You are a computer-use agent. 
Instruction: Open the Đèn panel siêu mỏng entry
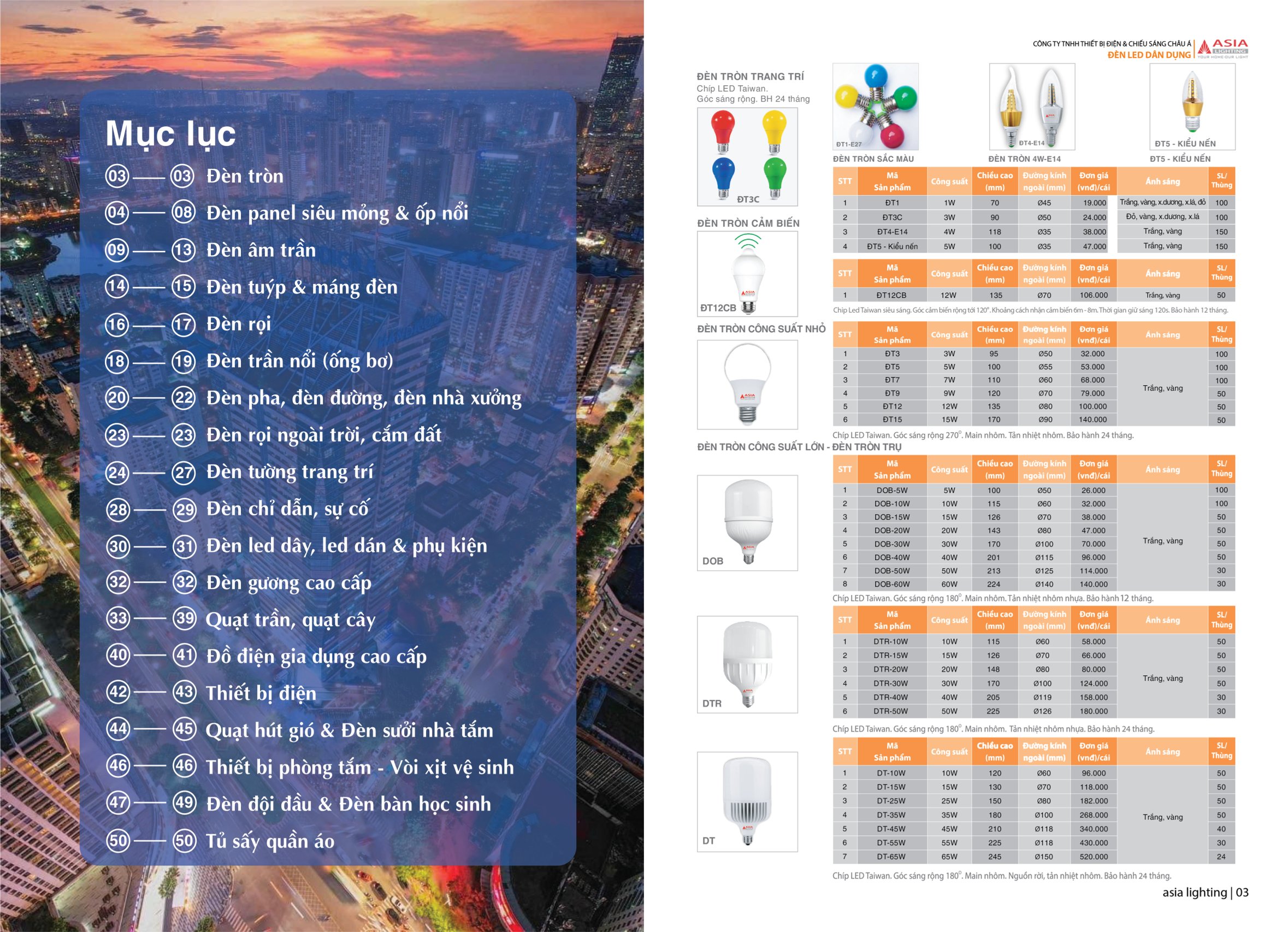pyautogui.click(x=338, y=213)
